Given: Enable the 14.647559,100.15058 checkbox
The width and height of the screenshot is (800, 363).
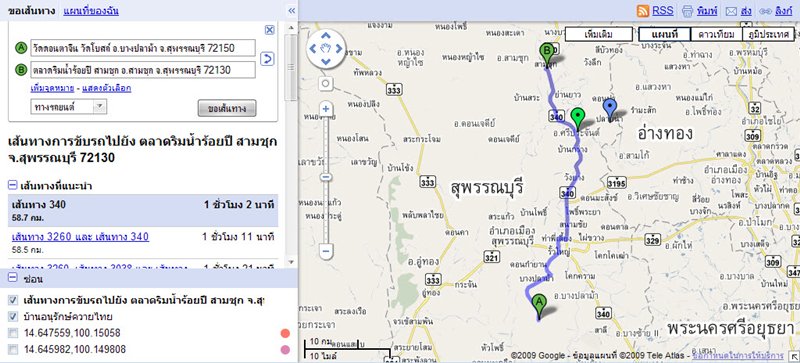Looking at the screenshot, I should pos(13,333).
